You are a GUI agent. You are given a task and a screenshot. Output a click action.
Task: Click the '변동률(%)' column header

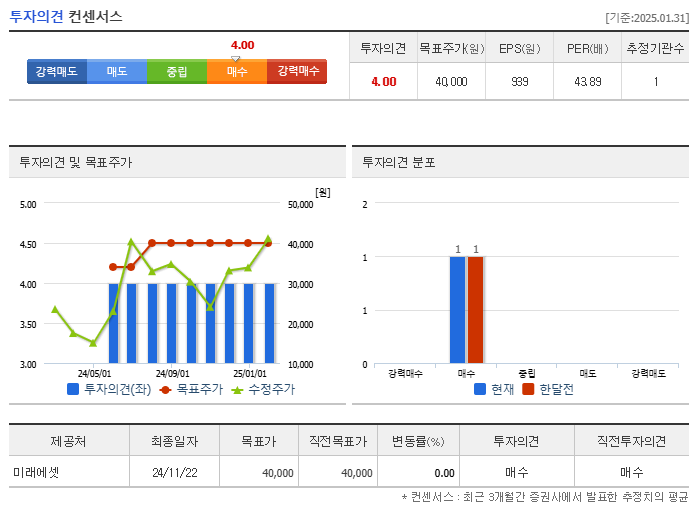(418, 441)
